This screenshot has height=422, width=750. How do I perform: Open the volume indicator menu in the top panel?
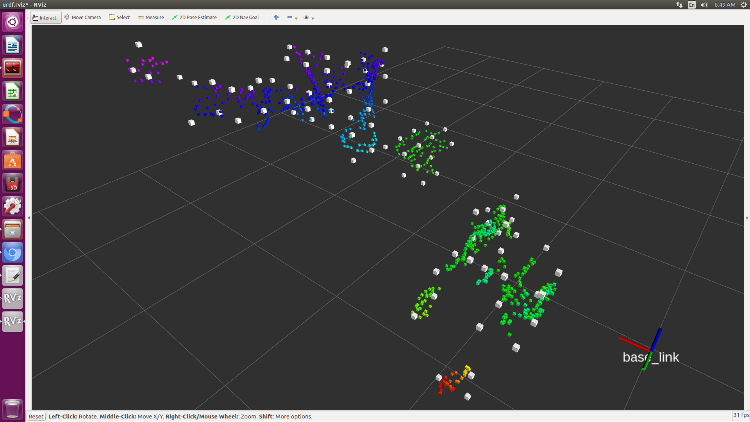click(706, 5)
